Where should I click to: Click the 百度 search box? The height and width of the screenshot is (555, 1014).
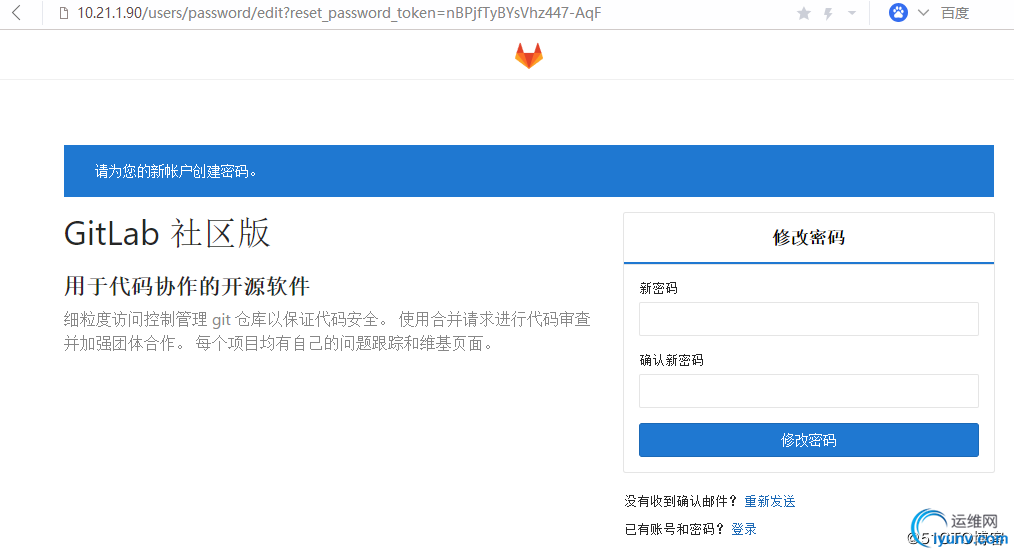point(955,13)
